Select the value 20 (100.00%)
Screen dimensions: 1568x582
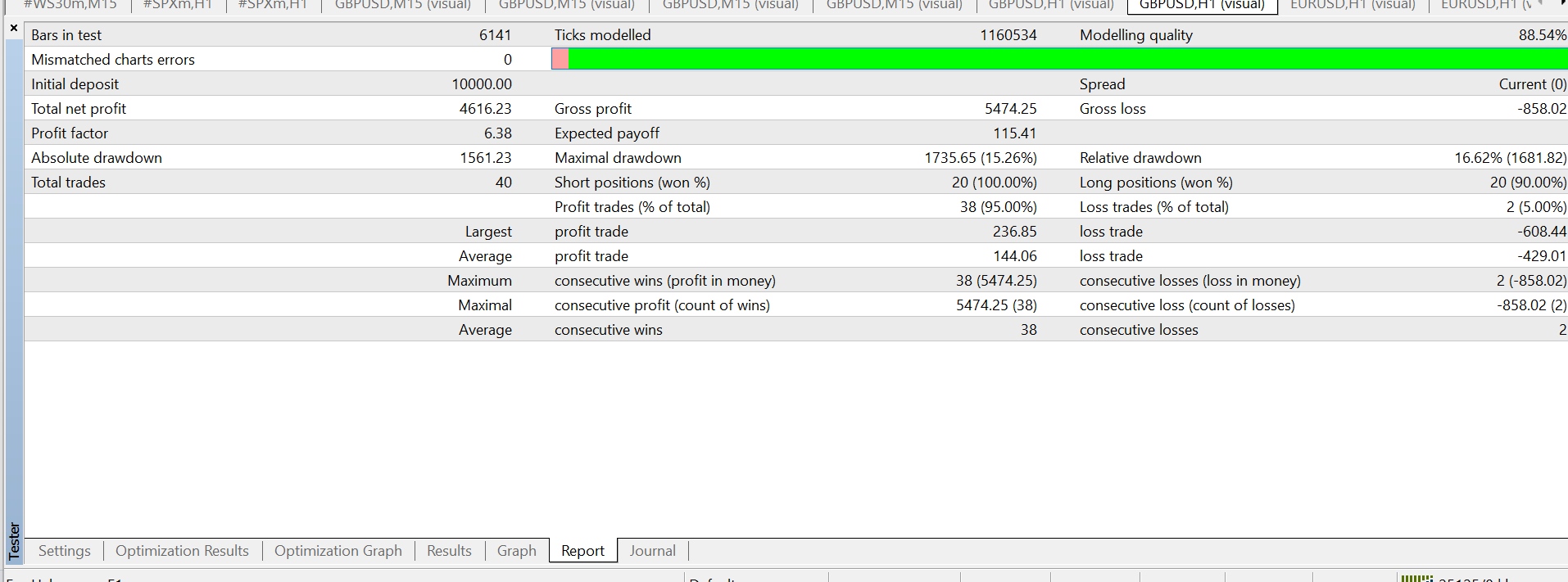[995, 183]
